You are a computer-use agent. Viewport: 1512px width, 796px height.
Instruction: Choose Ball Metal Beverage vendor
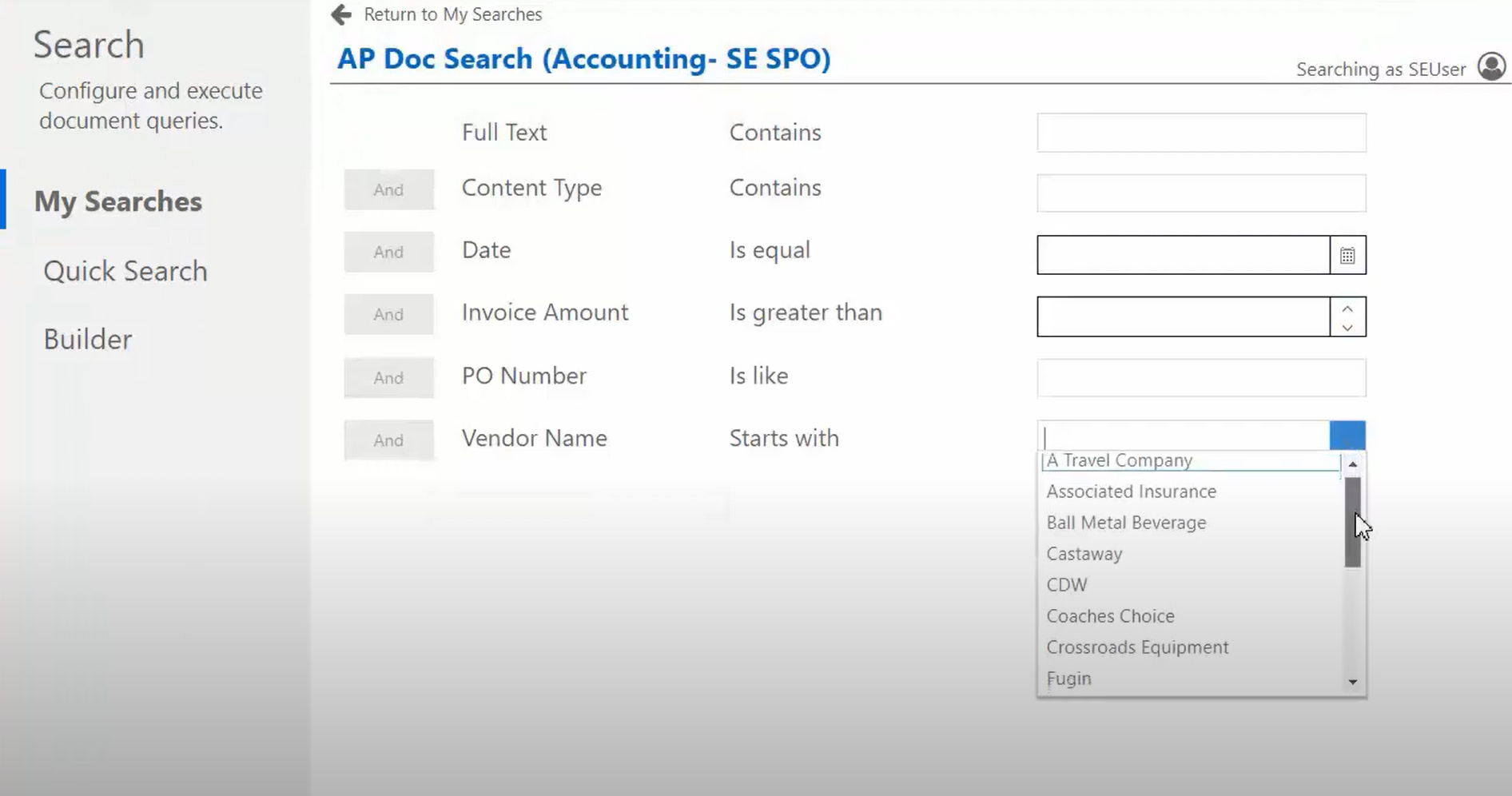(1126, 523)
